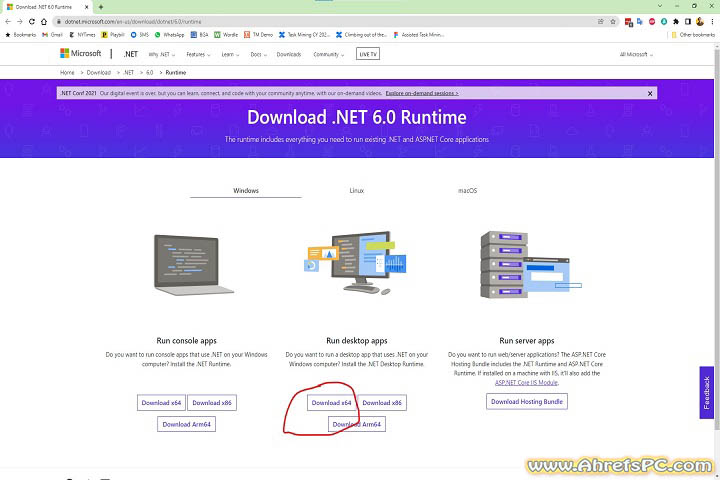The height and width of the screenshot is (480, 720).
Task: Dismiss the .NET Conf 2021 banner
Action: point(650,93)
